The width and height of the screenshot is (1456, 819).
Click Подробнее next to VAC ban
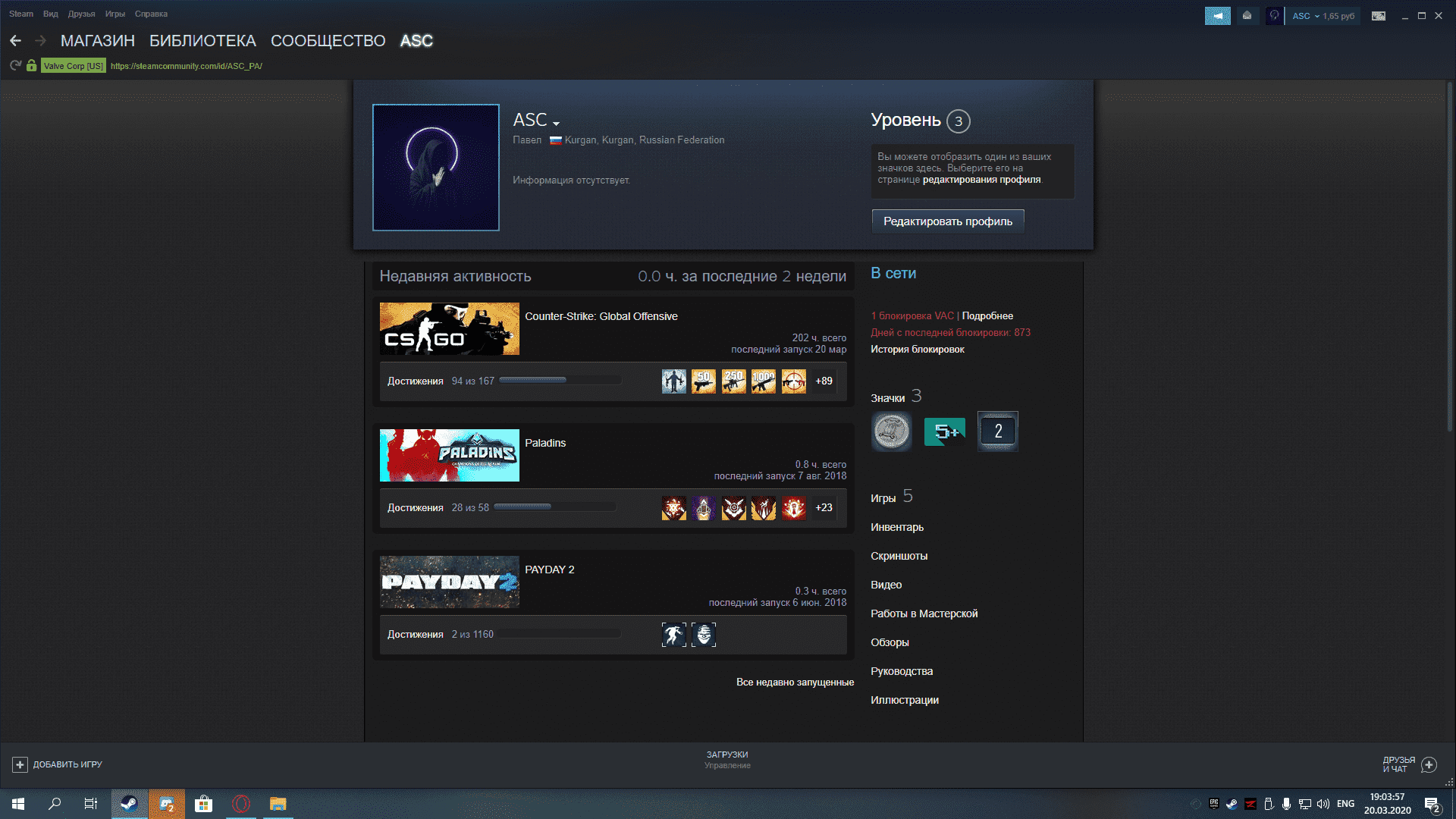click(987, 316)
